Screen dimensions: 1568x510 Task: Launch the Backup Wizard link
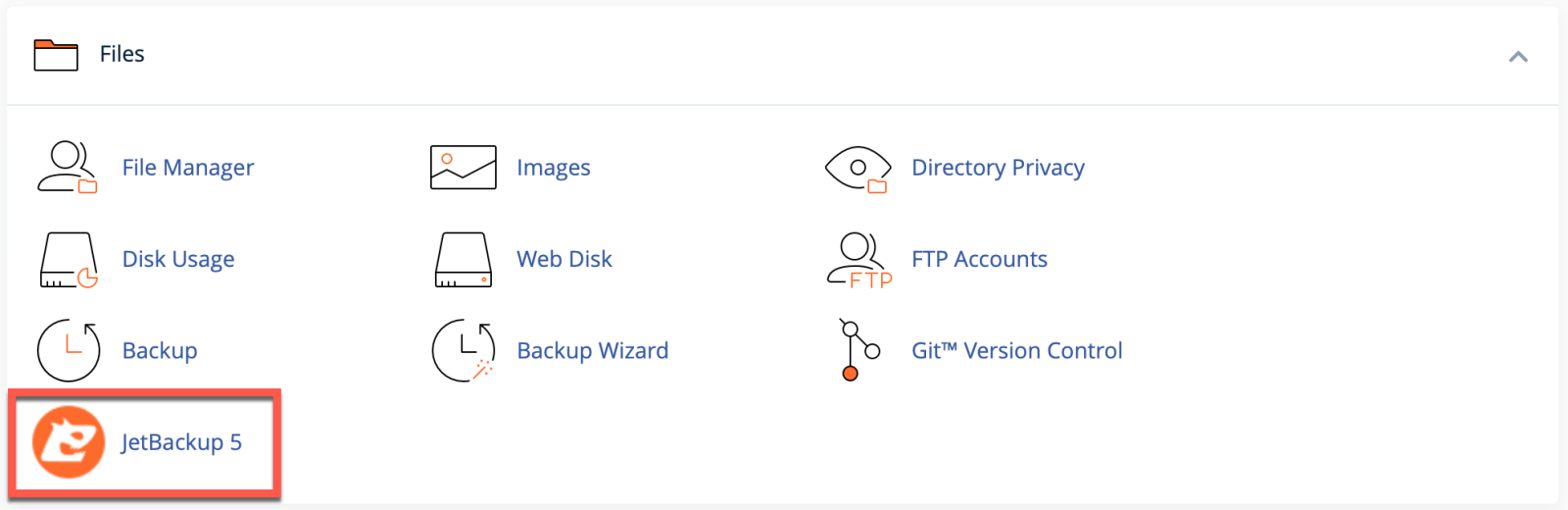(593, 350)
